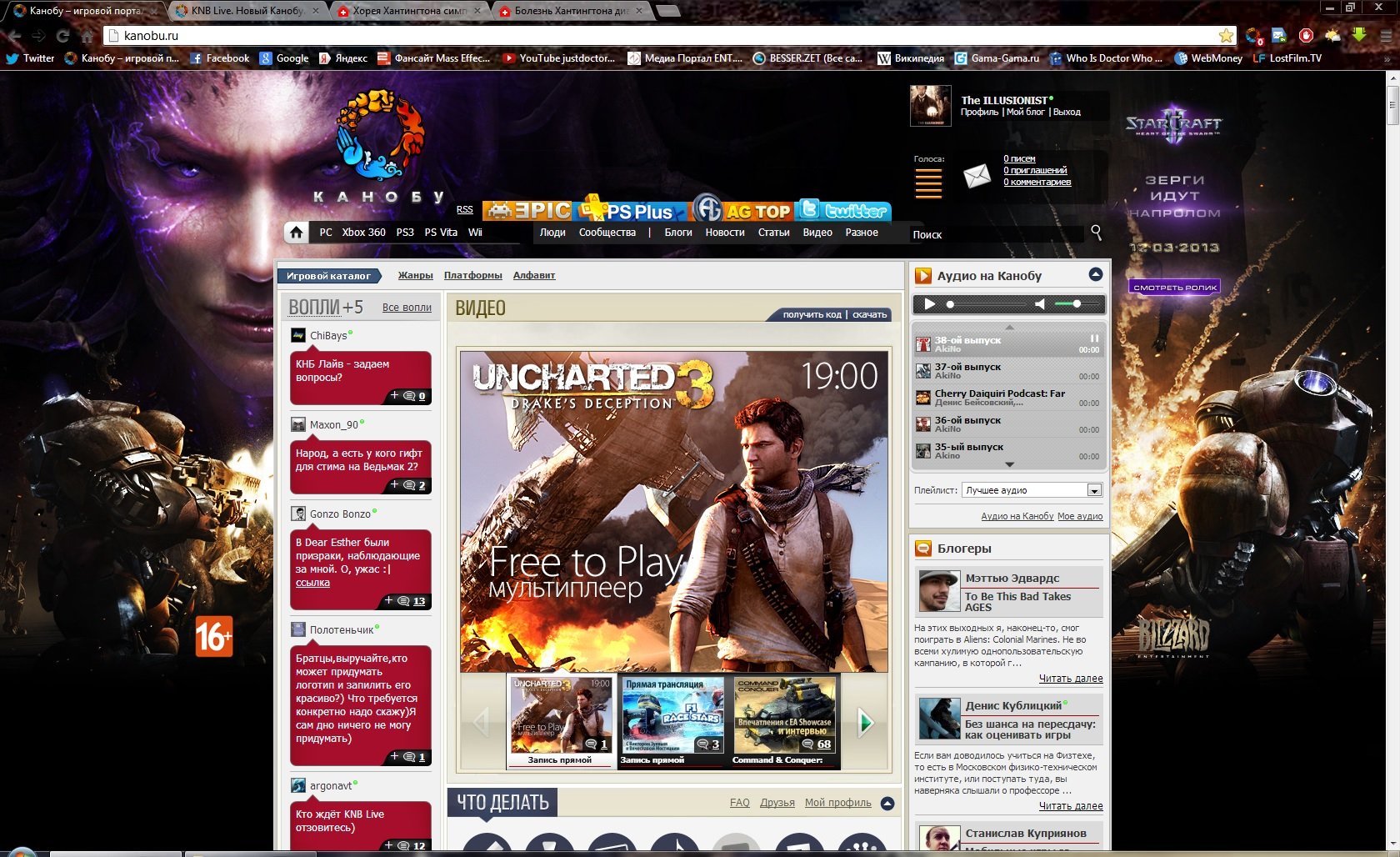Click the Kanobu logo
Viewport: 1400px width, 857px height.
[x=380, y=146]
